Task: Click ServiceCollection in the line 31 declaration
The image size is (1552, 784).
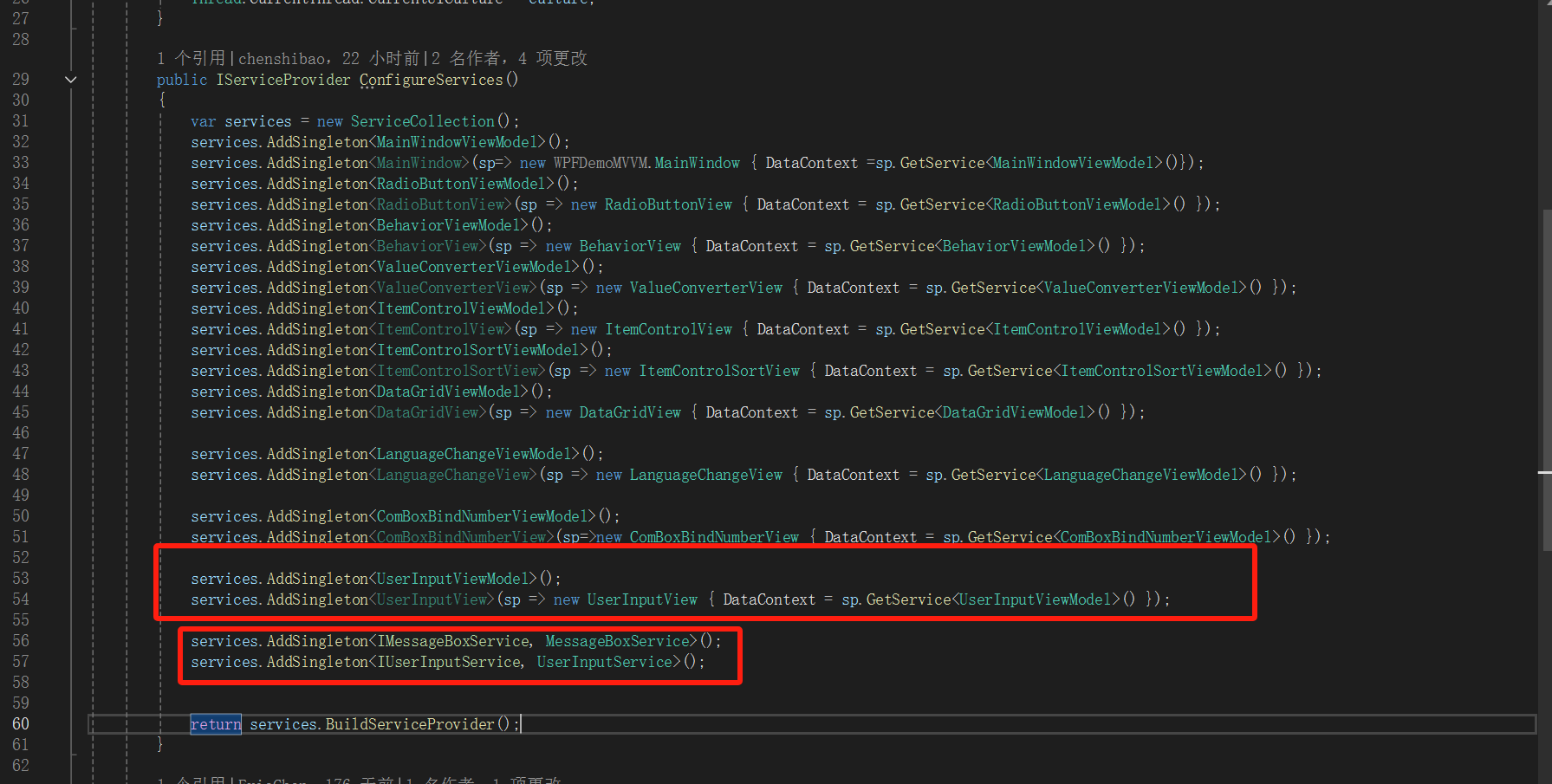Action: [x=423, y=121]
